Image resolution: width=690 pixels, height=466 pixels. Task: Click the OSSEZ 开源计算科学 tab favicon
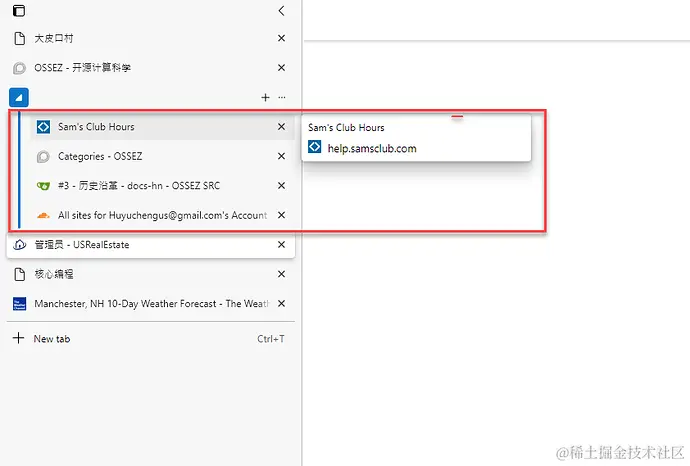[x=19, y=68]
